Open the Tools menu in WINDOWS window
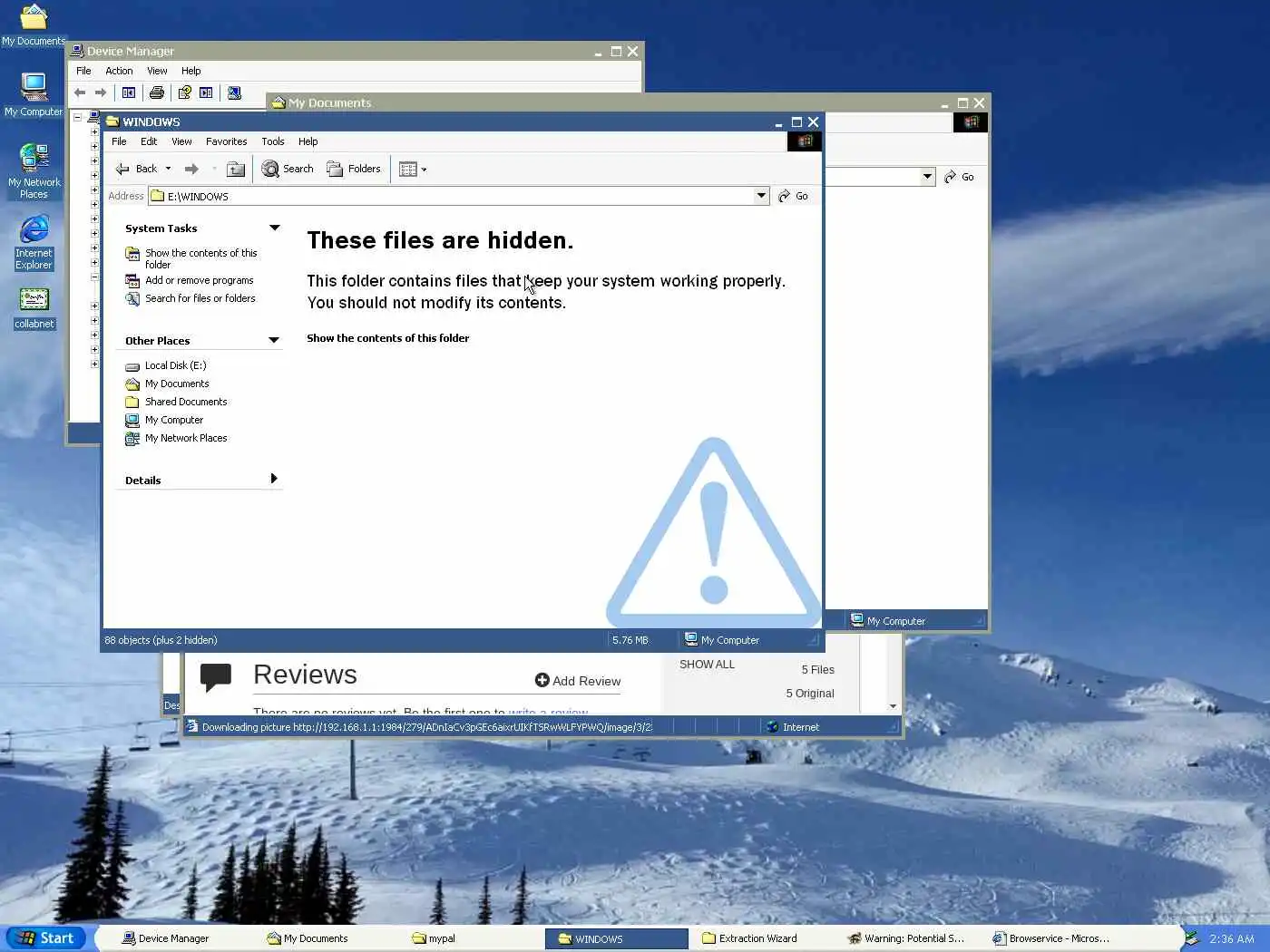Viewport: 1270px width, 952px height. pyautogui.click(x=273, y=141)
